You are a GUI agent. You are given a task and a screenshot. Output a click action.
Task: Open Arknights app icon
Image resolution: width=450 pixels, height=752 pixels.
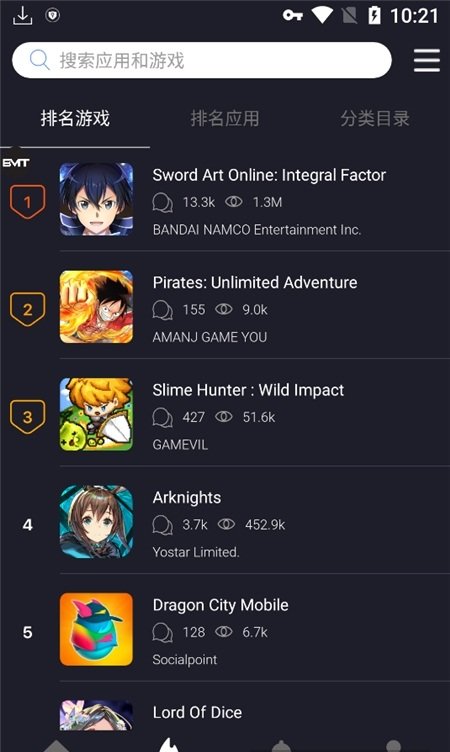point(96,521)
